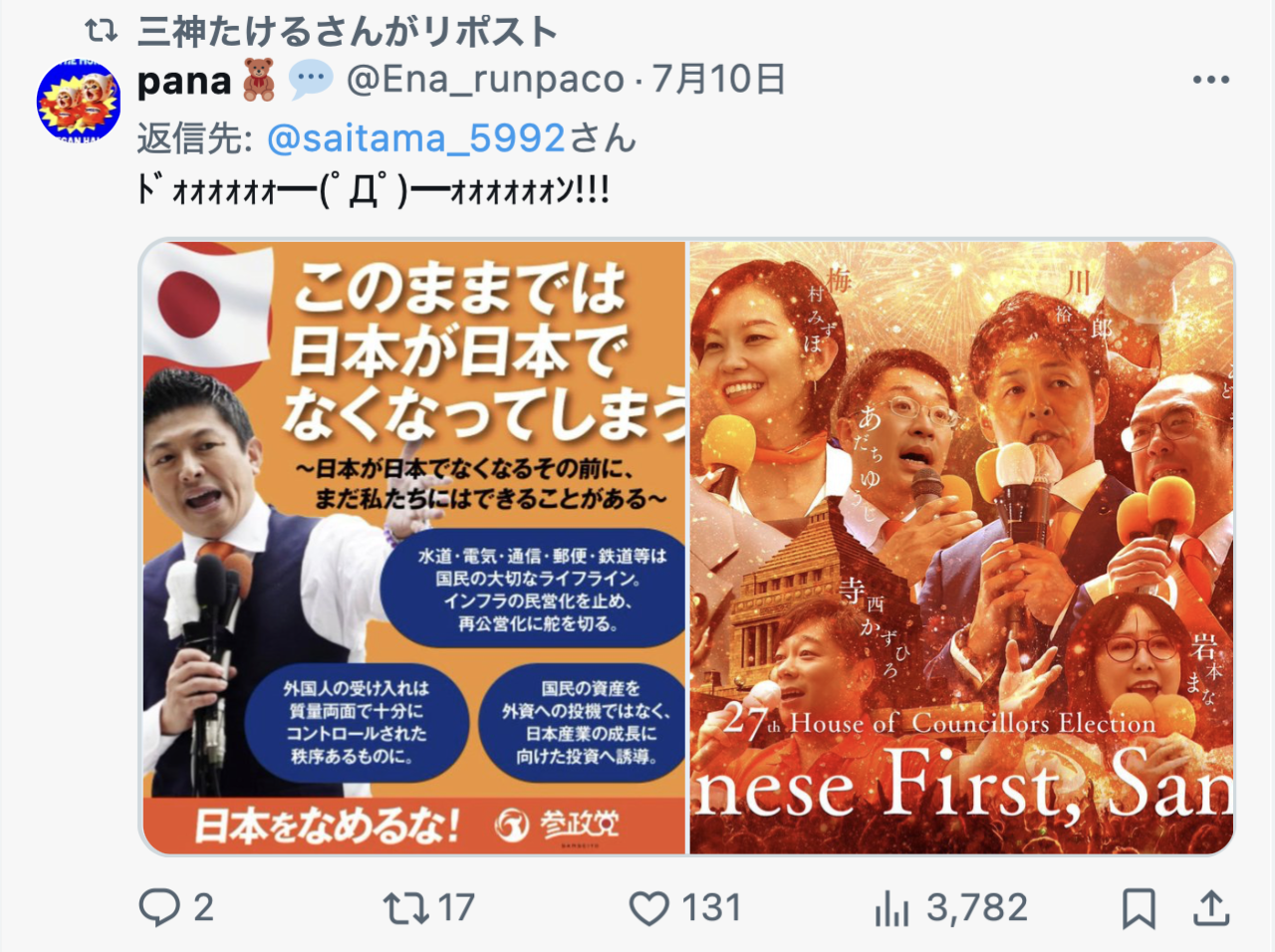Share the post via the upload icon
Image resolution: width=1275 pixels, height=952 pixels.
[1210, 908]
